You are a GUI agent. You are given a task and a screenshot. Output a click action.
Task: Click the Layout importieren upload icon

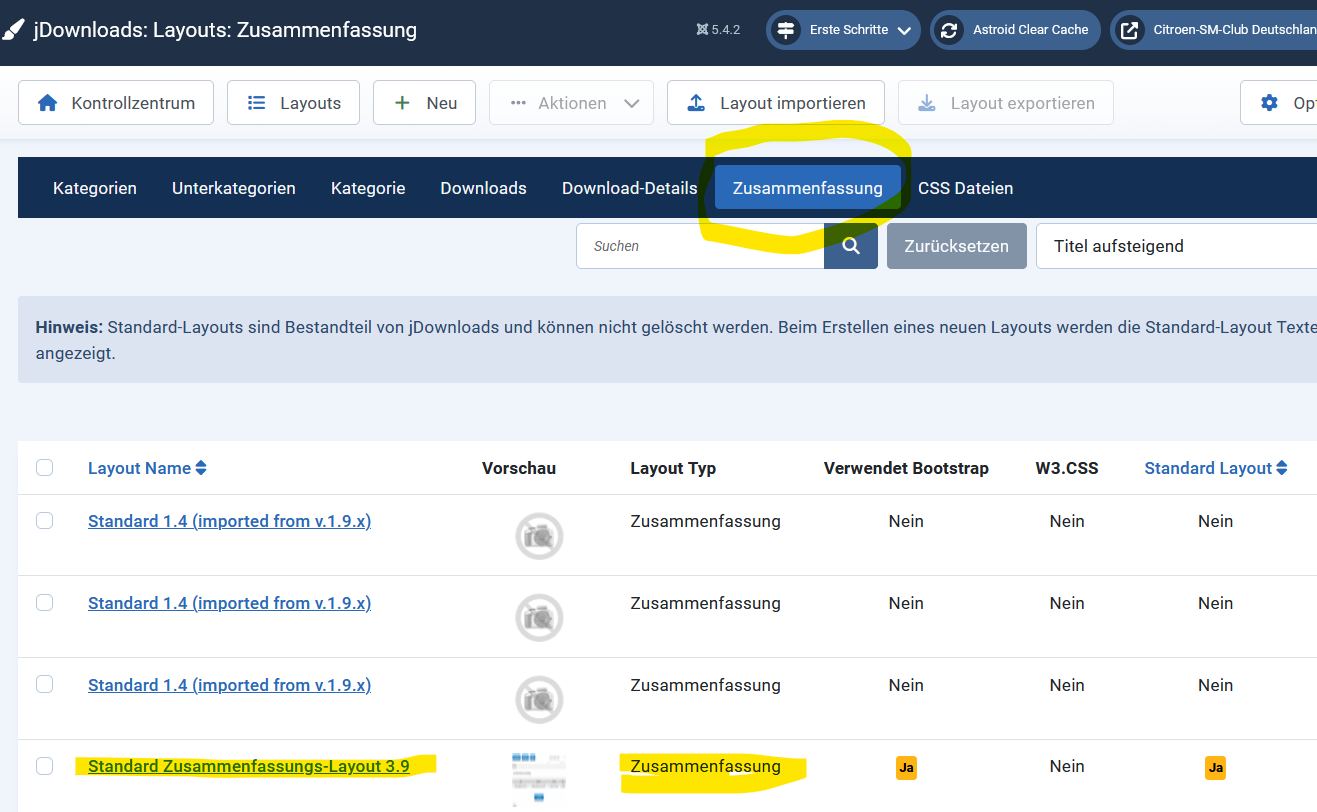tap(697, 103)
